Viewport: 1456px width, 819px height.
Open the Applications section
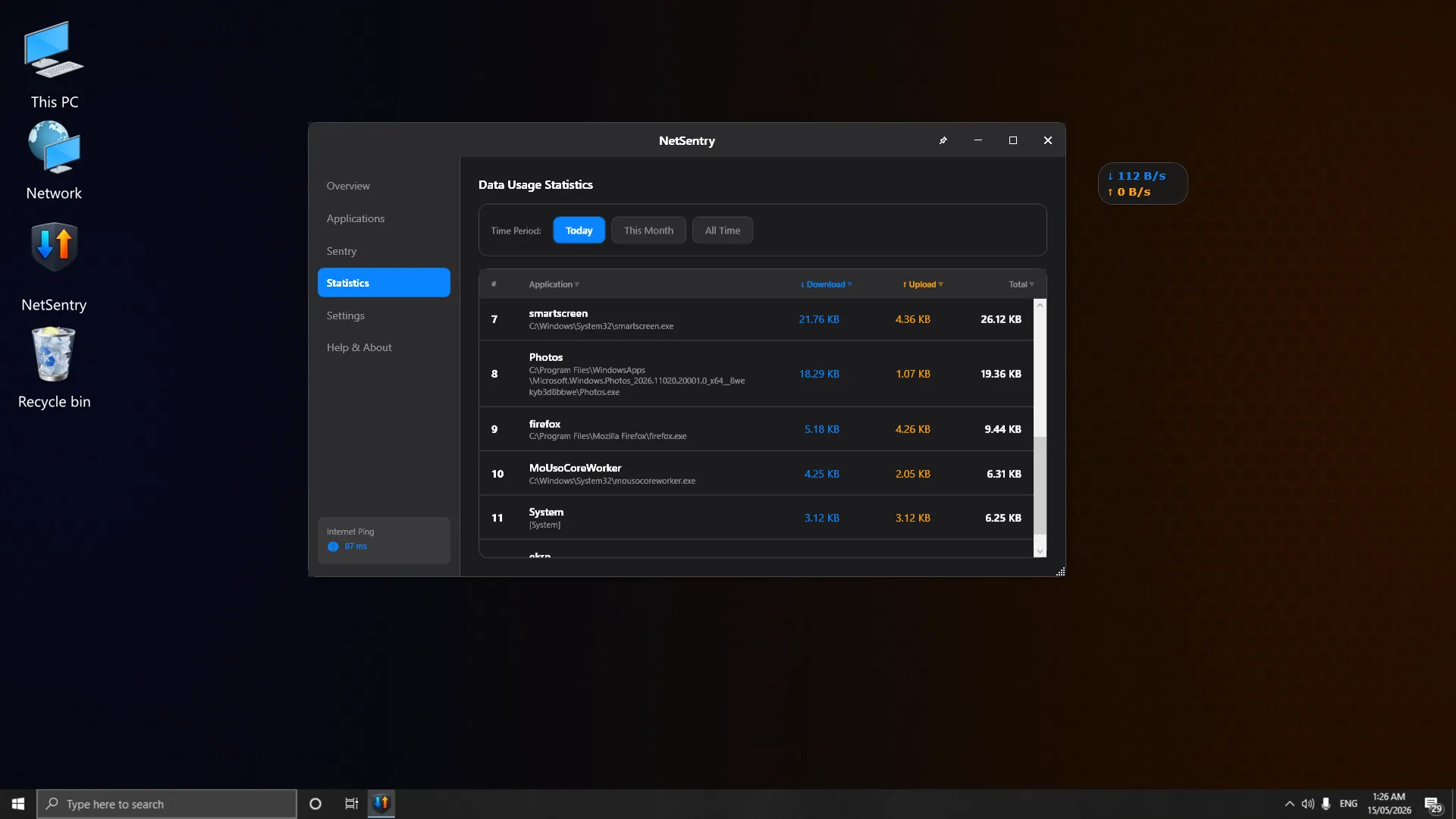coord(384,218)
